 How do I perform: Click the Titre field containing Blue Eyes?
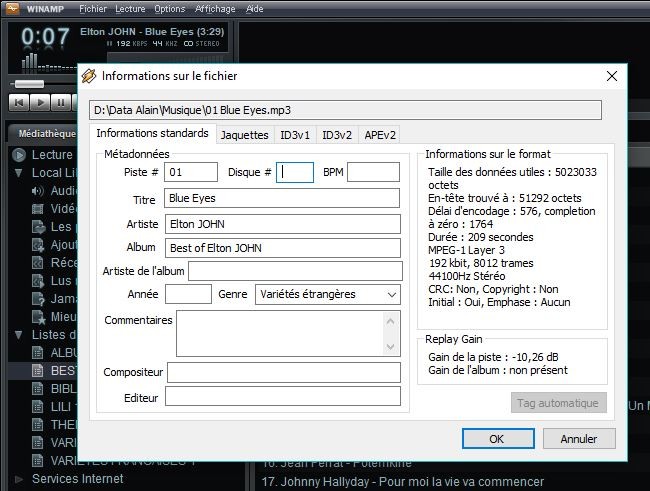(x=282, y=198)
